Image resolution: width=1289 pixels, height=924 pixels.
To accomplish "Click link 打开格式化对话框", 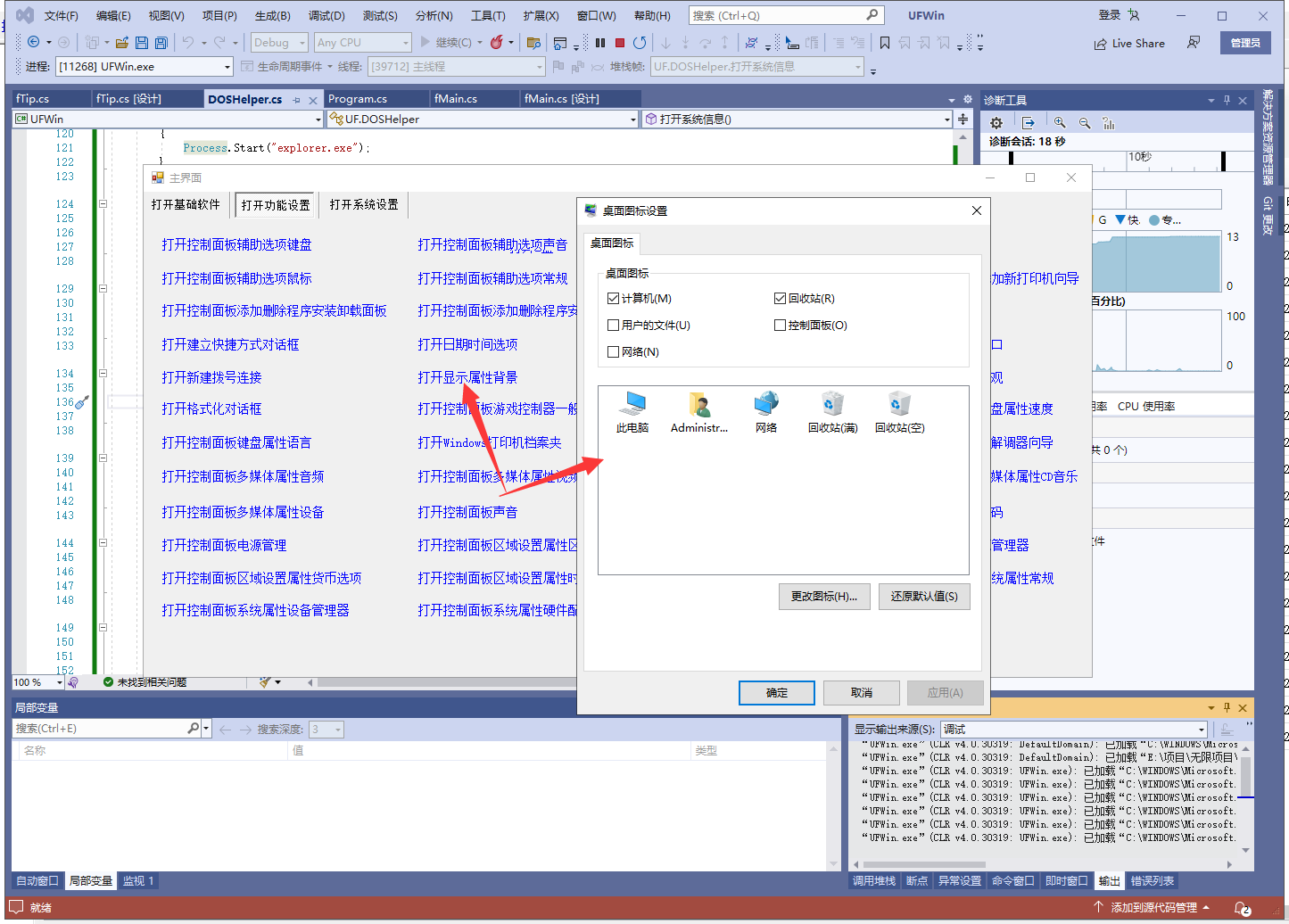I will coord(211,408).
